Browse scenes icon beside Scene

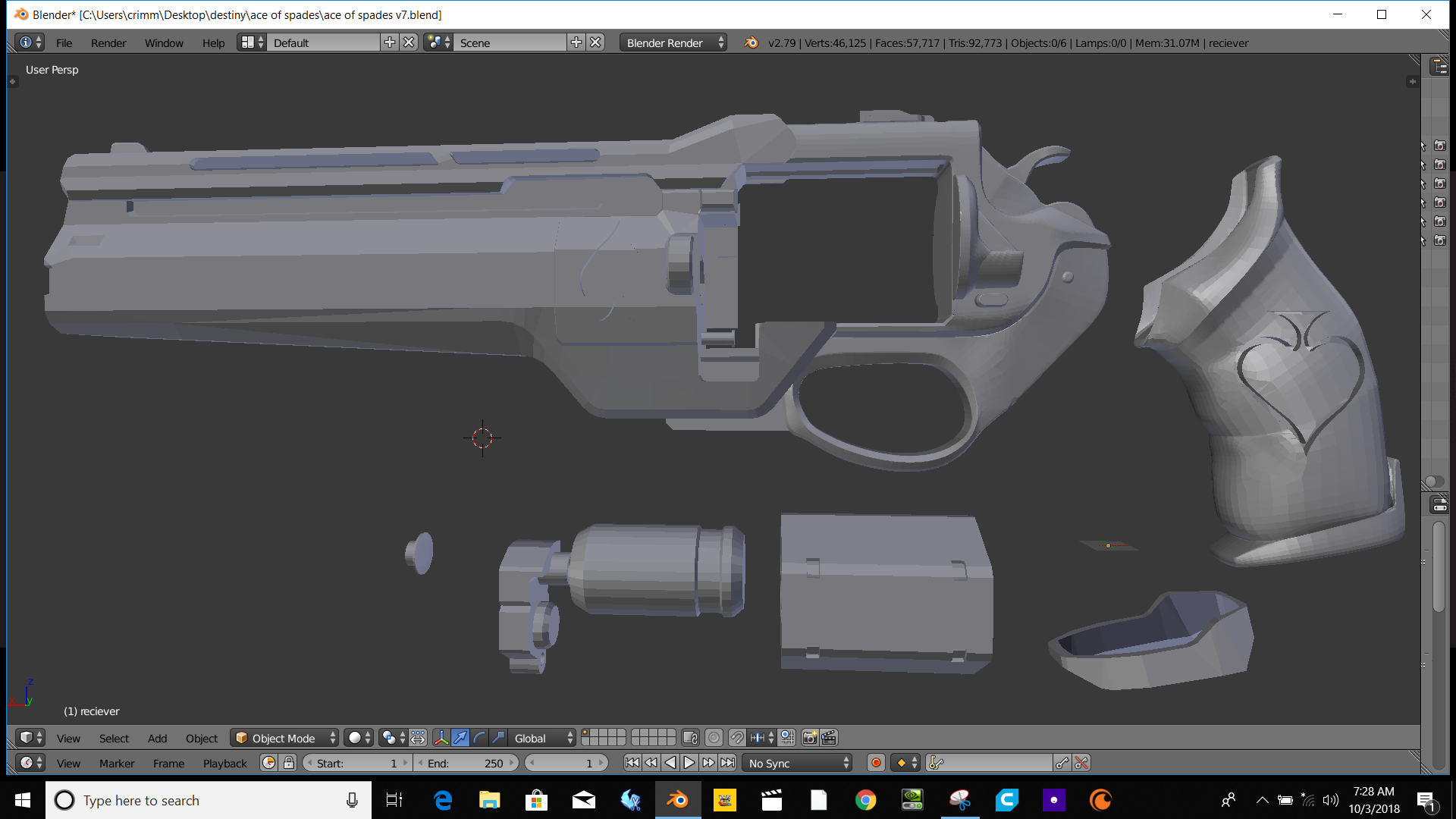438,42
